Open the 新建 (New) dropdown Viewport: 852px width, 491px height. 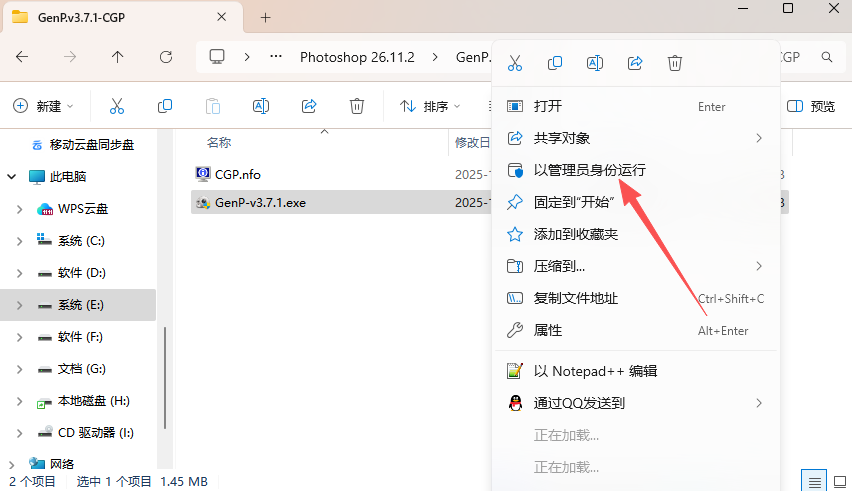point(43,106)
